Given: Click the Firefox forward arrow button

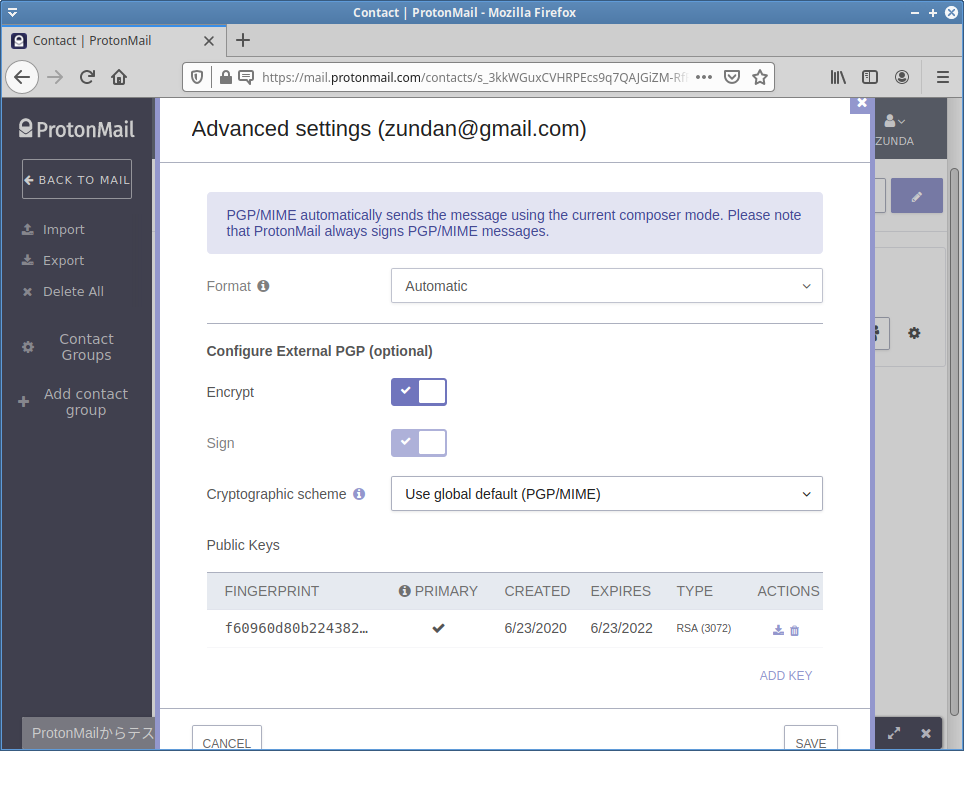Looking at the screenshot, I should pyautogui.click(x=55, y=77).
